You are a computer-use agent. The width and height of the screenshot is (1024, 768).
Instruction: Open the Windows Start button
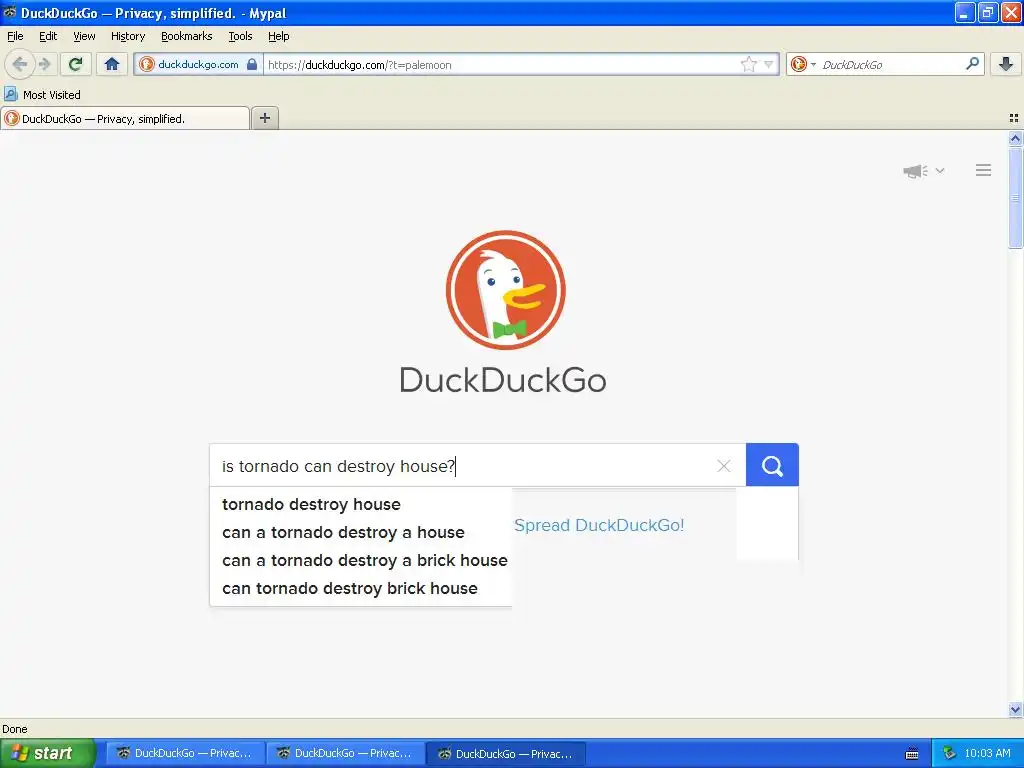[47, 753]
